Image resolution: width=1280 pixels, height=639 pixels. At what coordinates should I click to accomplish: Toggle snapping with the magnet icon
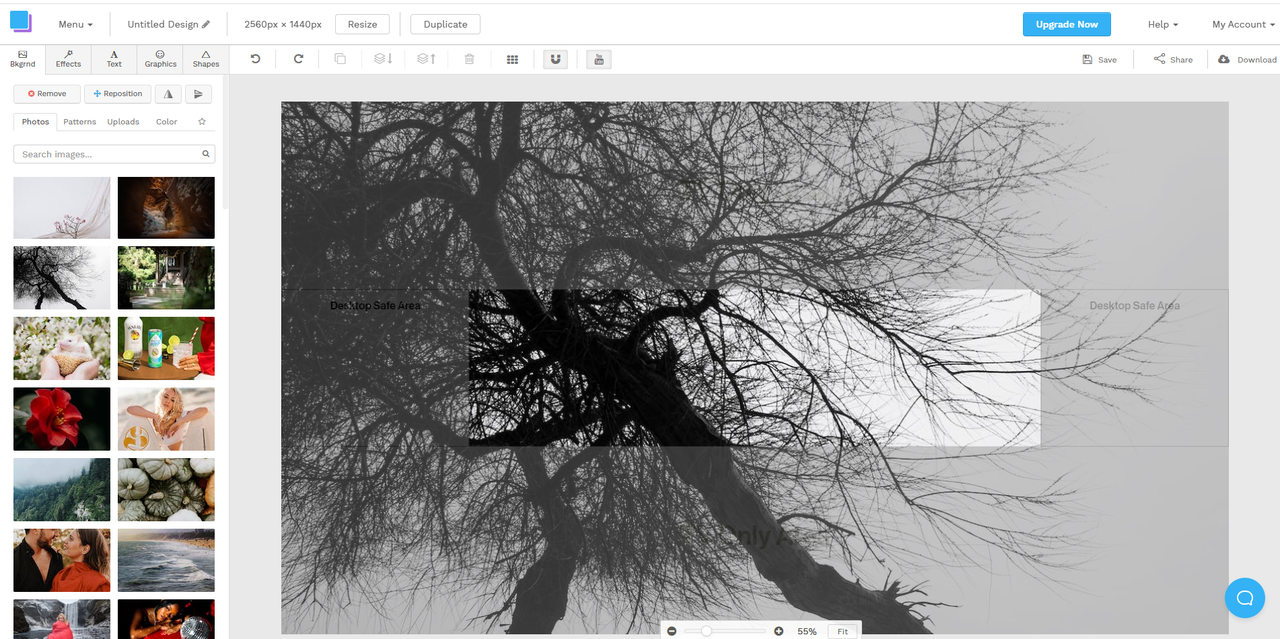click(x=555, y=59)
